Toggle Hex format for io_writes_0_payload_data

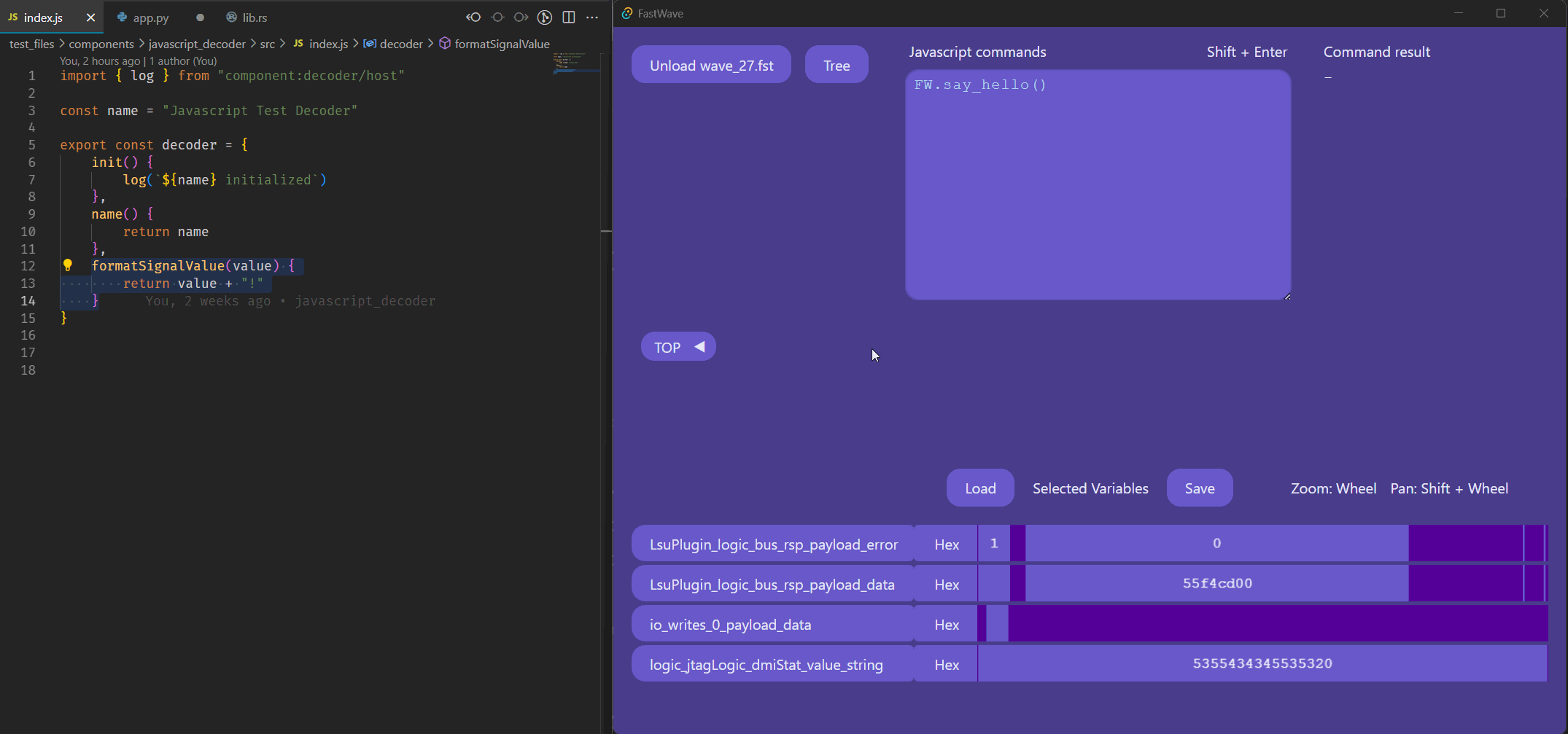(947, 624)
